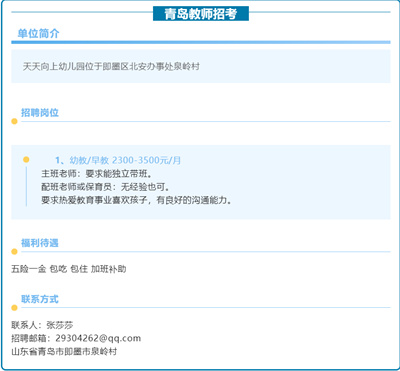Click the thick blue bar under 单位简介
Image resolution: width=400 pixels, height=371 pixels.
tap(201, 42)
